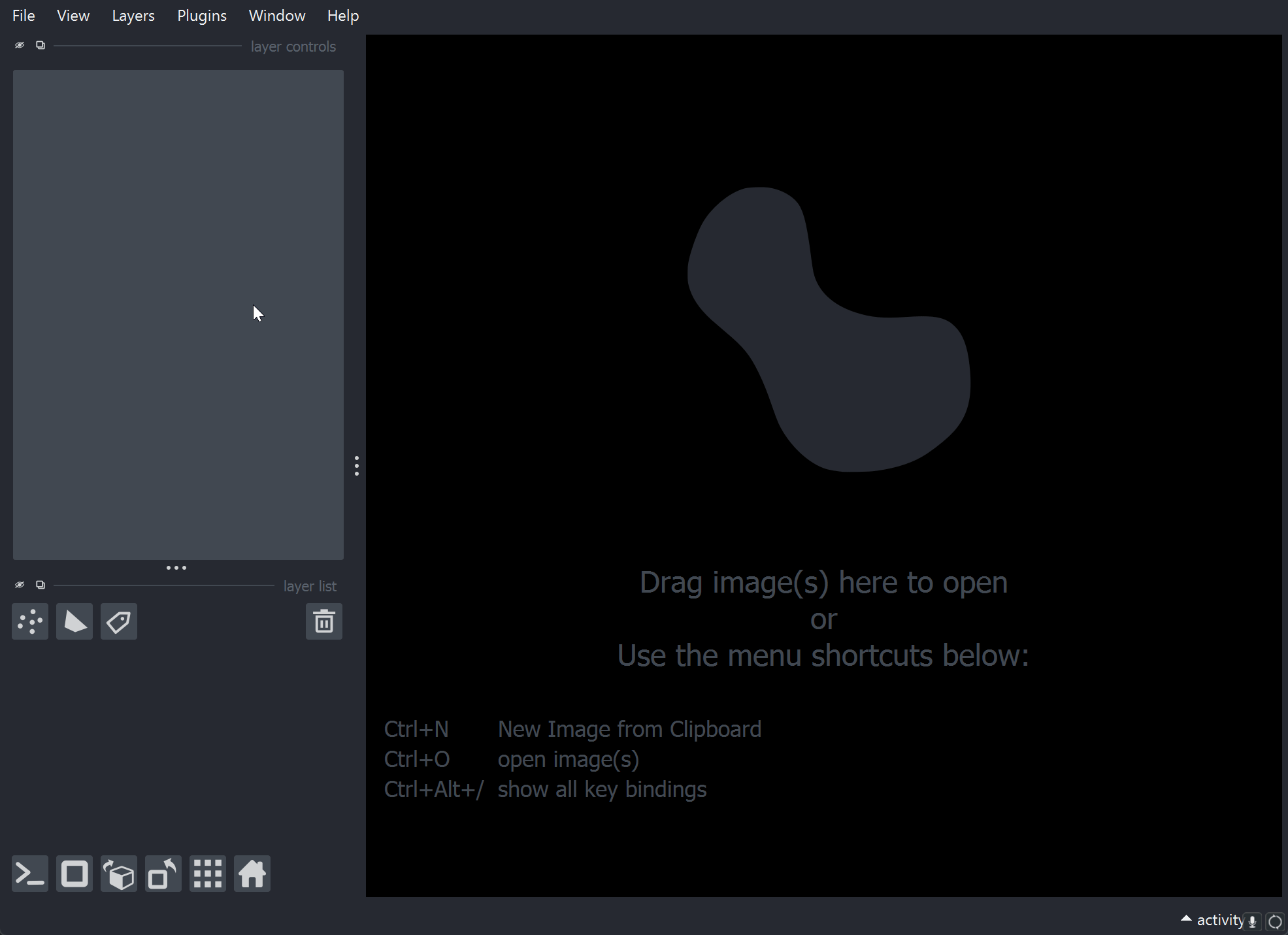Select the color picker tool
The width and height of the screenshot is (1288, 935).
119,621
